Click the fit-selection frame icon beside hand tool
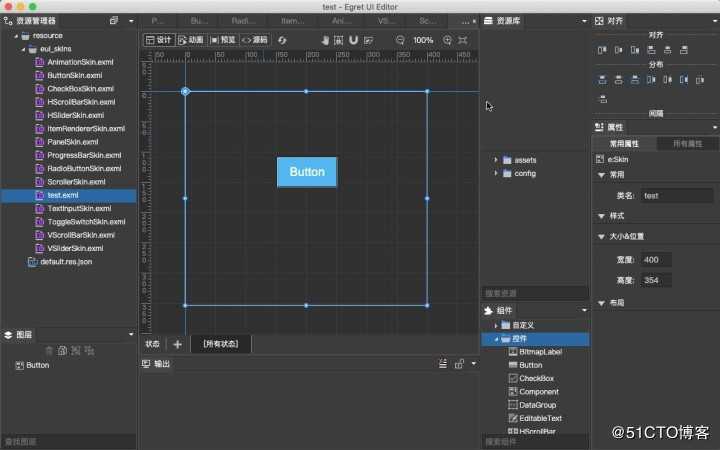Screen dimensions: 720x450 pyautogui.click(x=338, y=40)
